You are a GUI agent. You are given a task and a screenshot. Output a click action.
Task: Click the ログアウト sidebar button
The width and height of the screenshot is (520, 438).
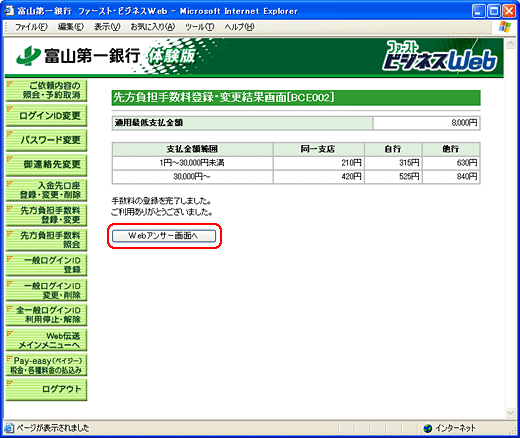point(46,390)
